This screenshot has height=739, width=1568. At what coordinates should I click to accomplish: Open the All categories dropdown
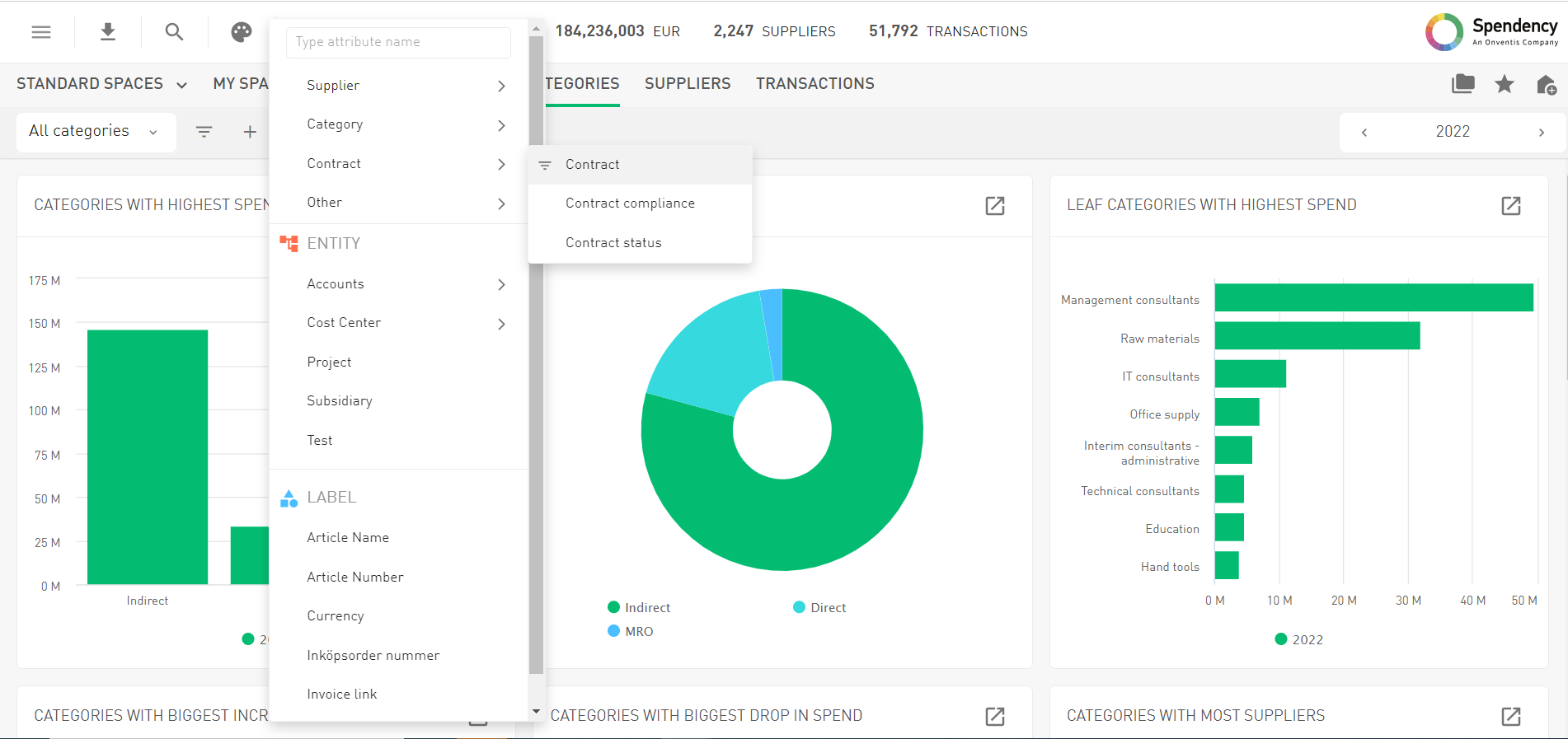coord(95,132)
